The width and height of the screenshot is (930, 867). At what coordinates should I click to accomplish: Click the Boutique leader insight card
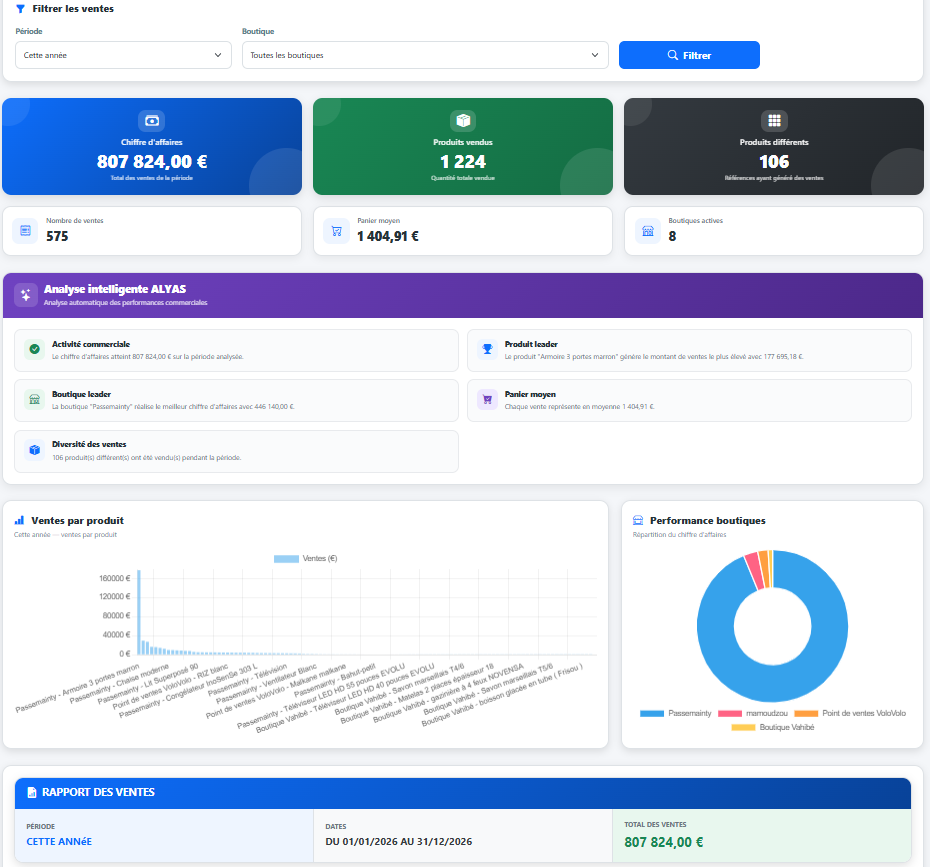[x=236, y=401]
